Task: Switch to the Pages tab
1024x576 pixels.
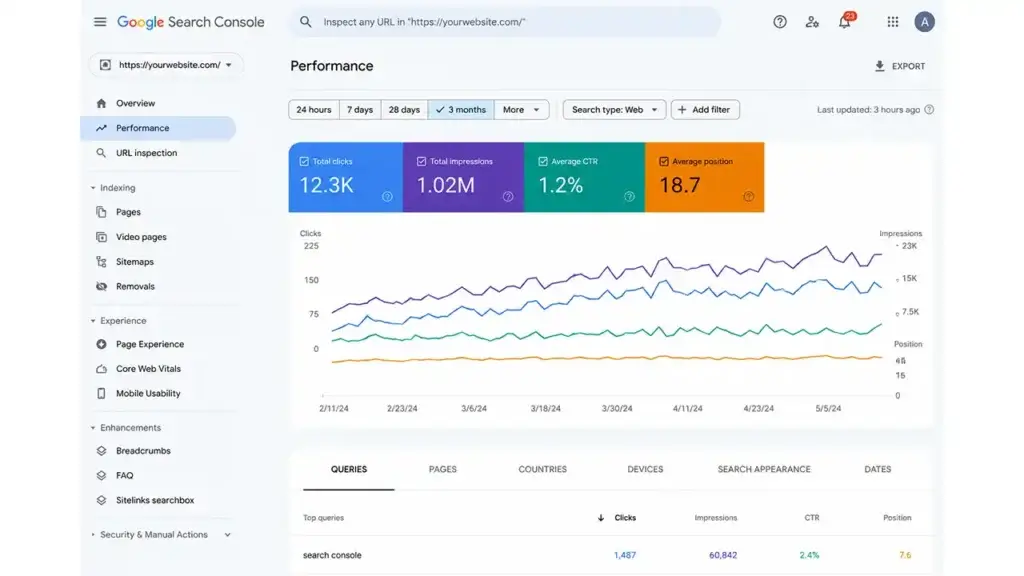Action: pos(443,470)
